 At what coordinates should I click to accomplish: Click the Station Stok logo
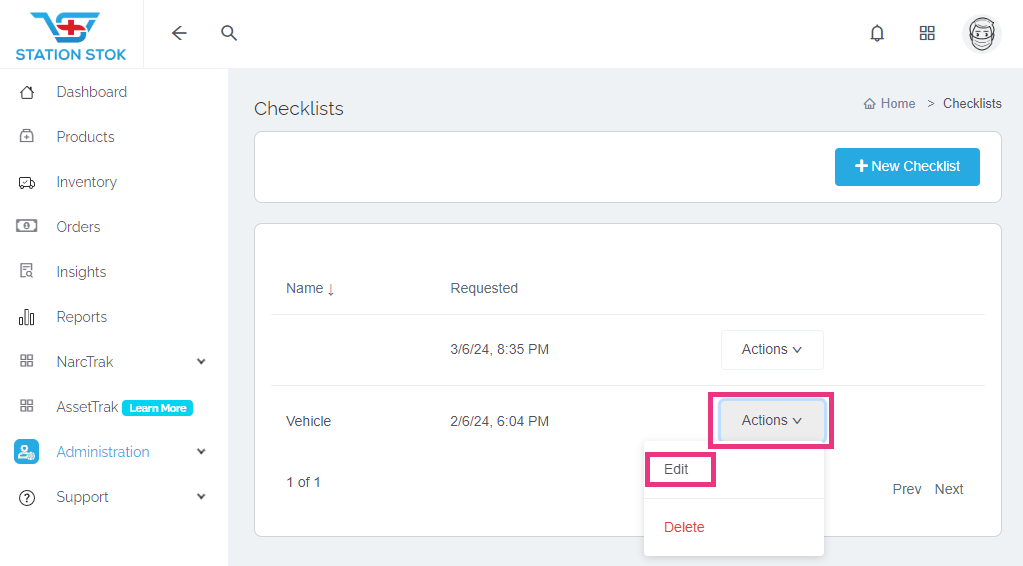point(71,35)
